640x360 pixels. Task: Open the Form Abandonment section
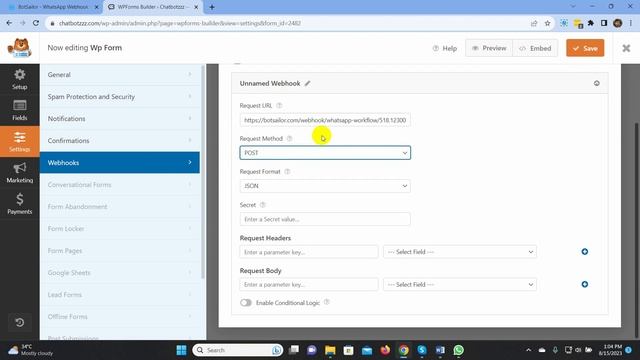120,207
